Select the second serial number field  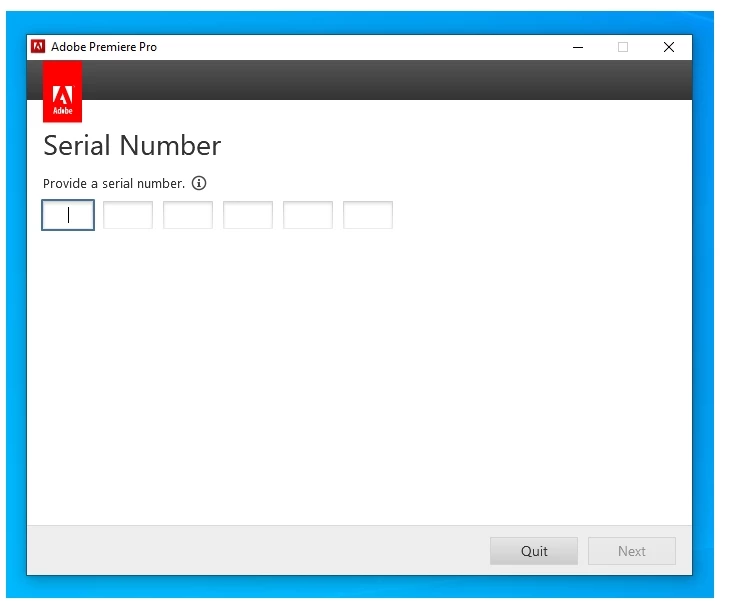tap(128, 215)
